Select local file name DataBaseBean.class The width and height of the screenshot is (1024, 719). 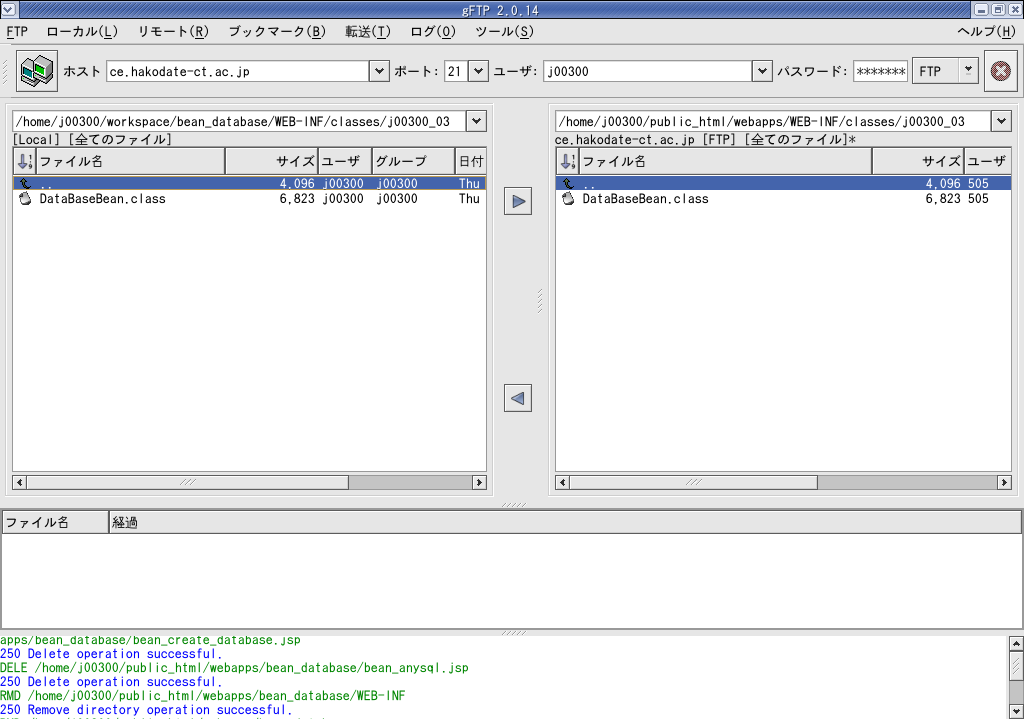pos(103,199)
